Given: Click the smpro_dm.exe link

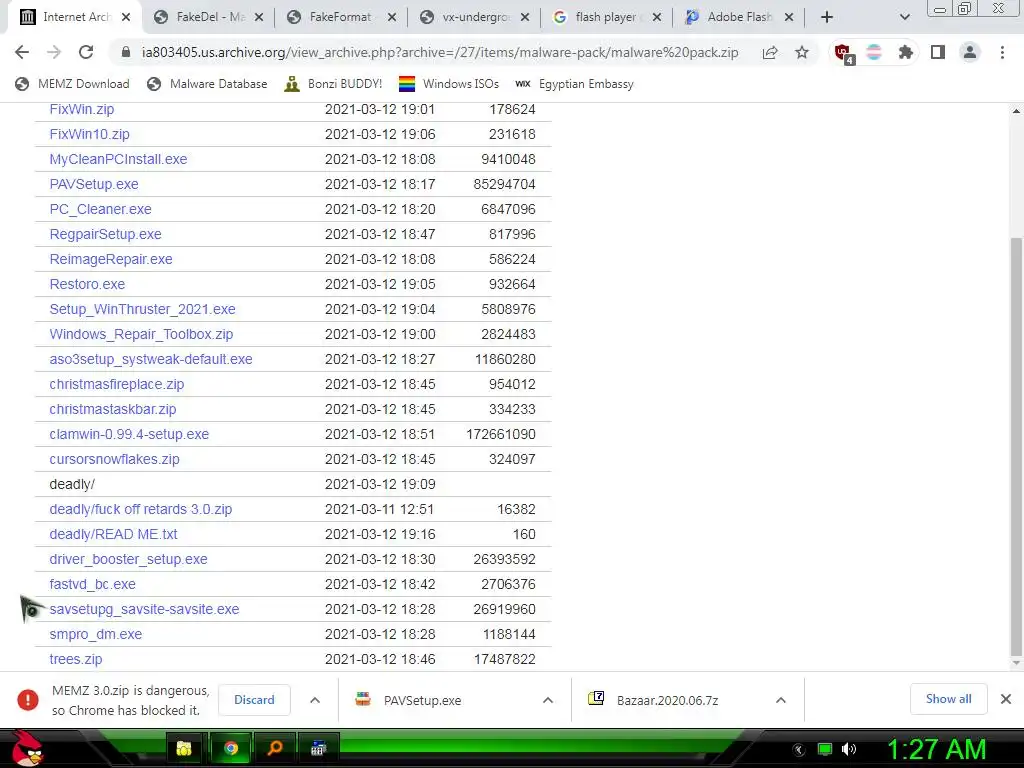Looking at the screenshot, I should (x=95, y=634).
